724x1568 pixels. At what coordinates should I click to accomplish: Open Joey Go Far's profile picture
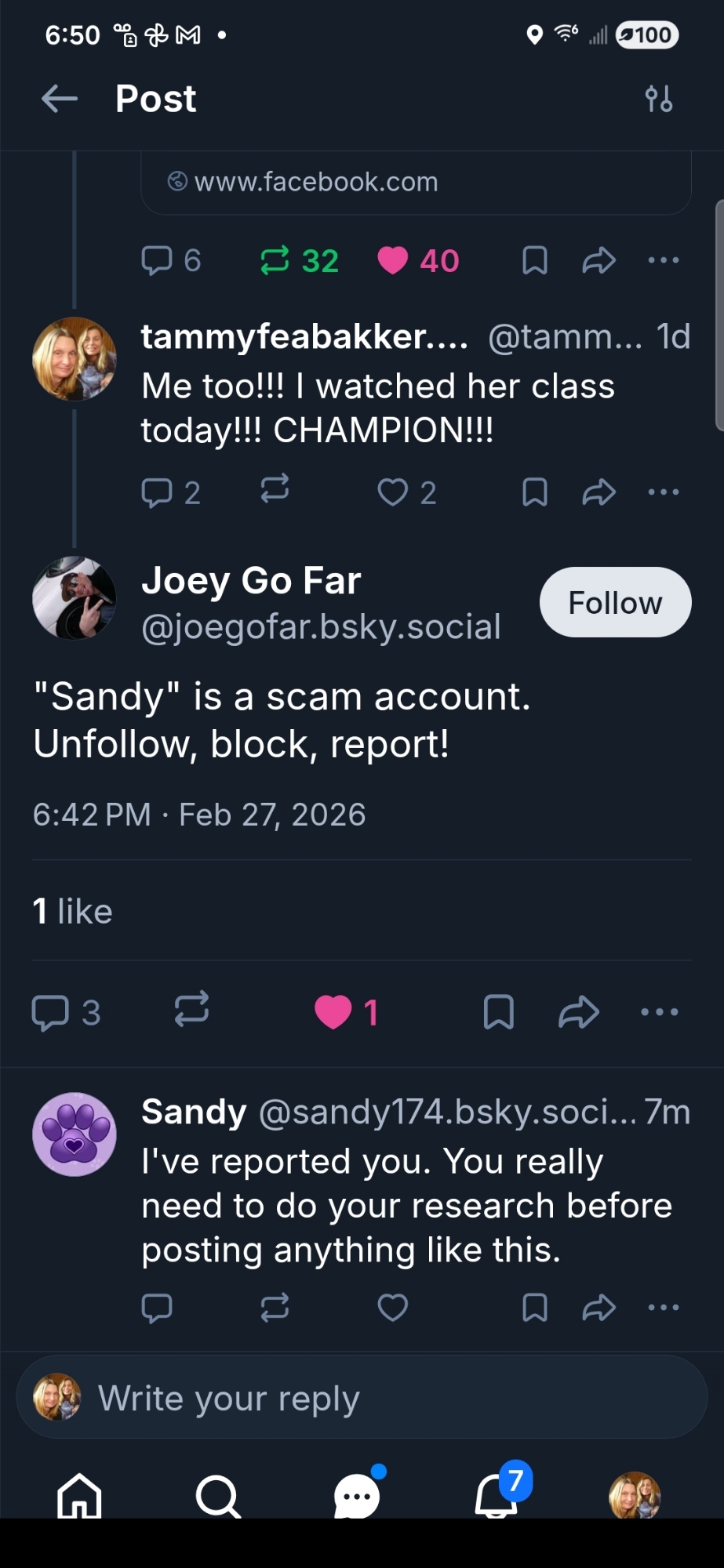click(x=75, y=598)
